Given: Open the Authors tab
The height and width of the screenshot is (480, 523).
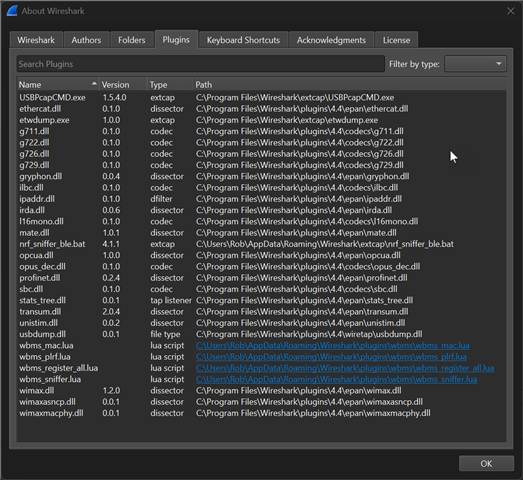Looking at the screenshot, I should click(86, 40).
